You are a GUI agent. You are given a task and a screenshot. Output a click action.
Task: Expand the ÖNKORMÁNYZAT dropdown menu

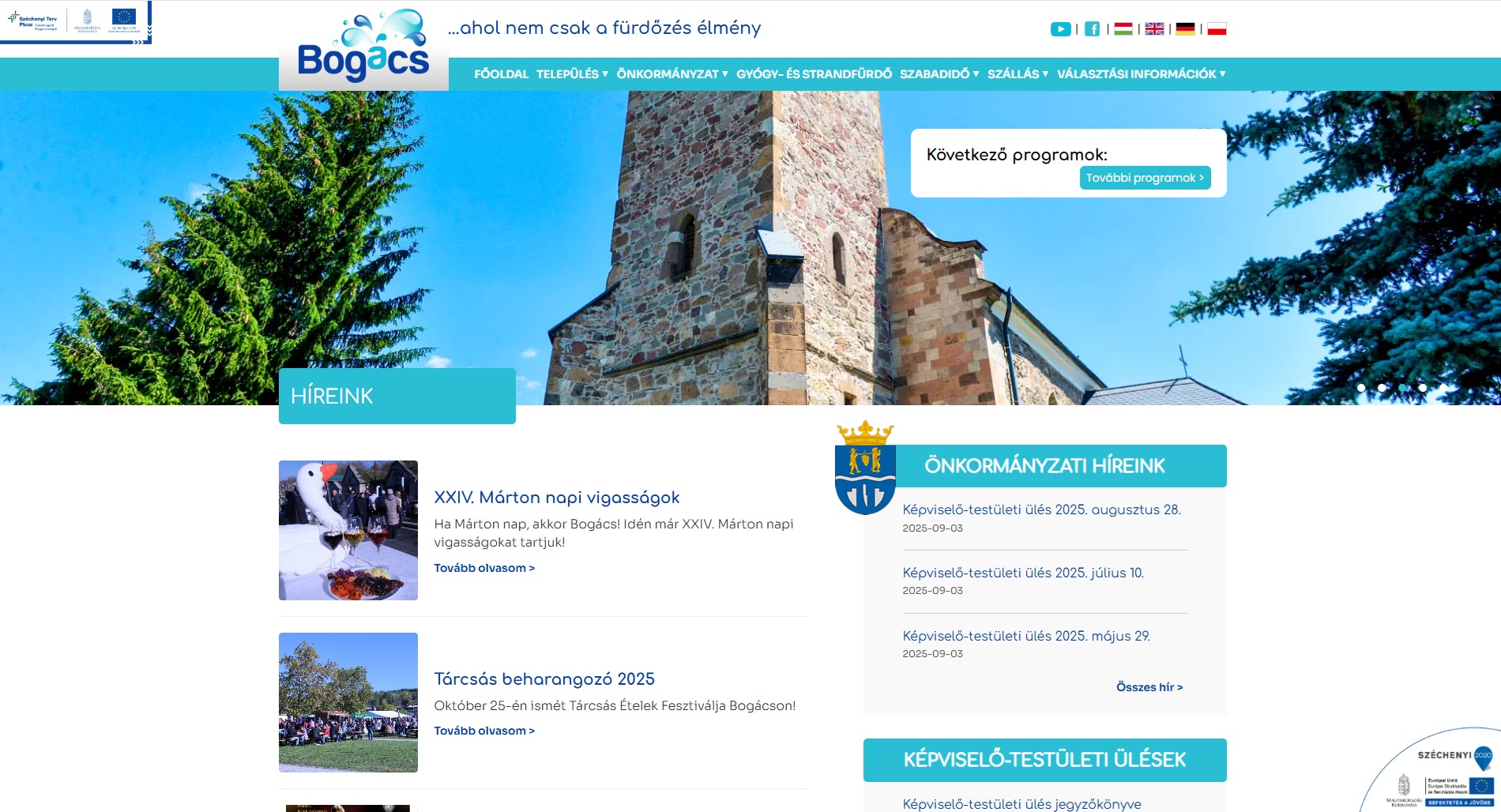pyautogui.click(x=669, y=73)
